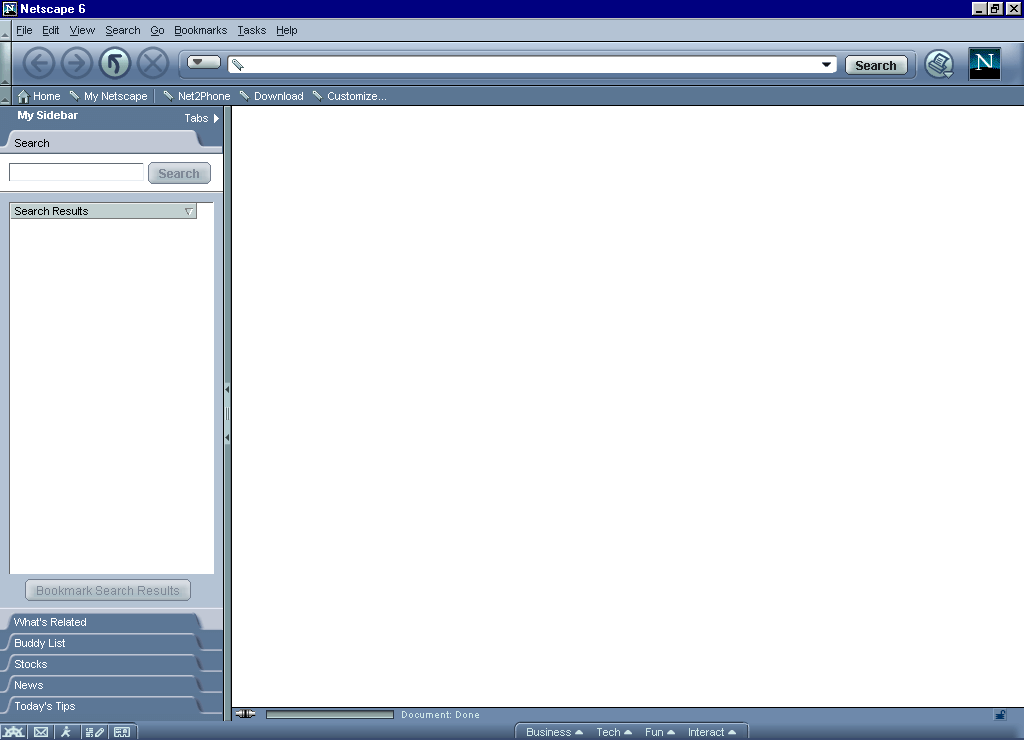Click the Stop loading button
The height and width of the screenshot is (740, 1024).
pyautogui.click(x=153, y=64)
